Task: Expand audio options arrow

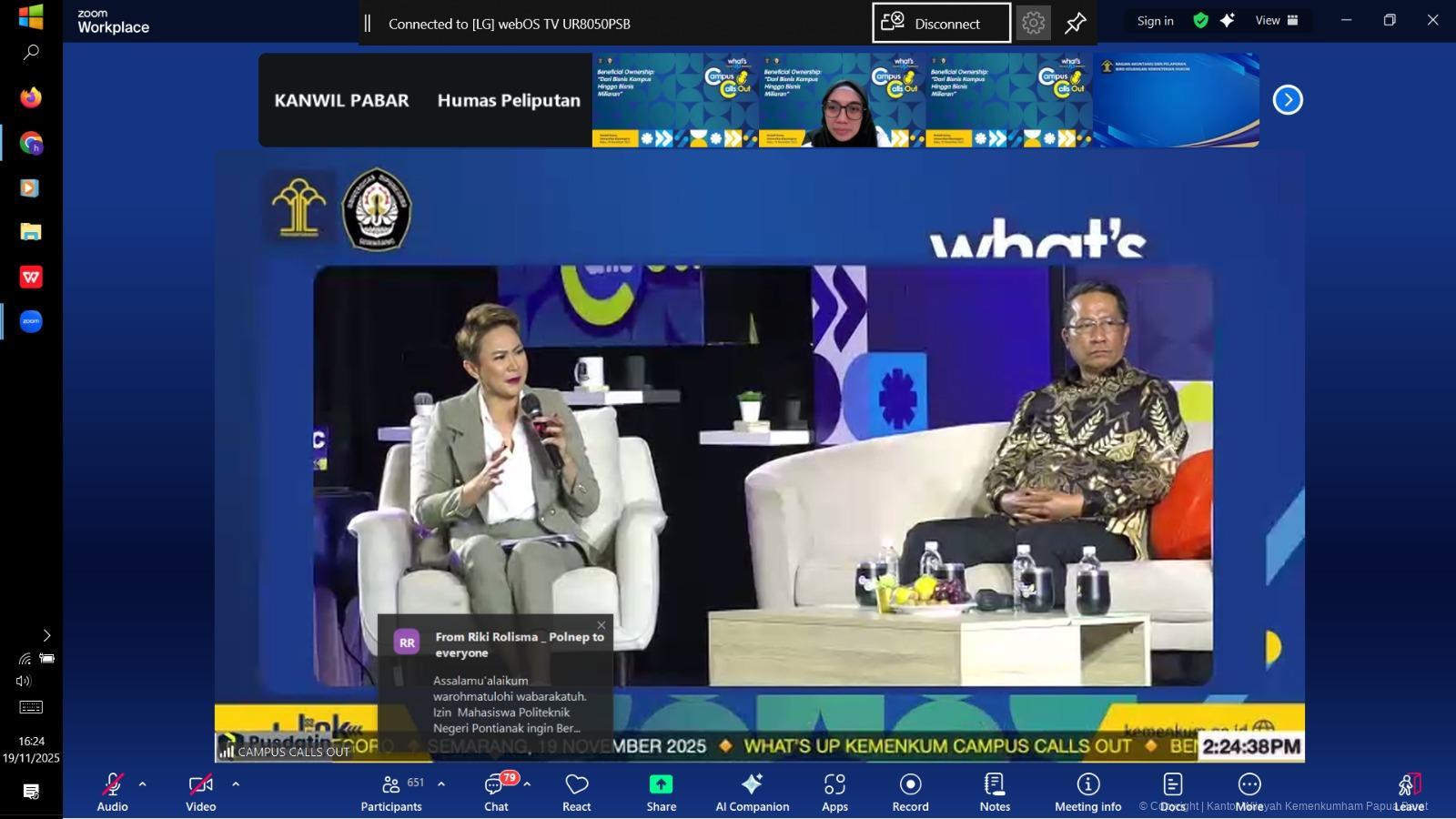Action: pyautogui.click(x=143, y=784)
